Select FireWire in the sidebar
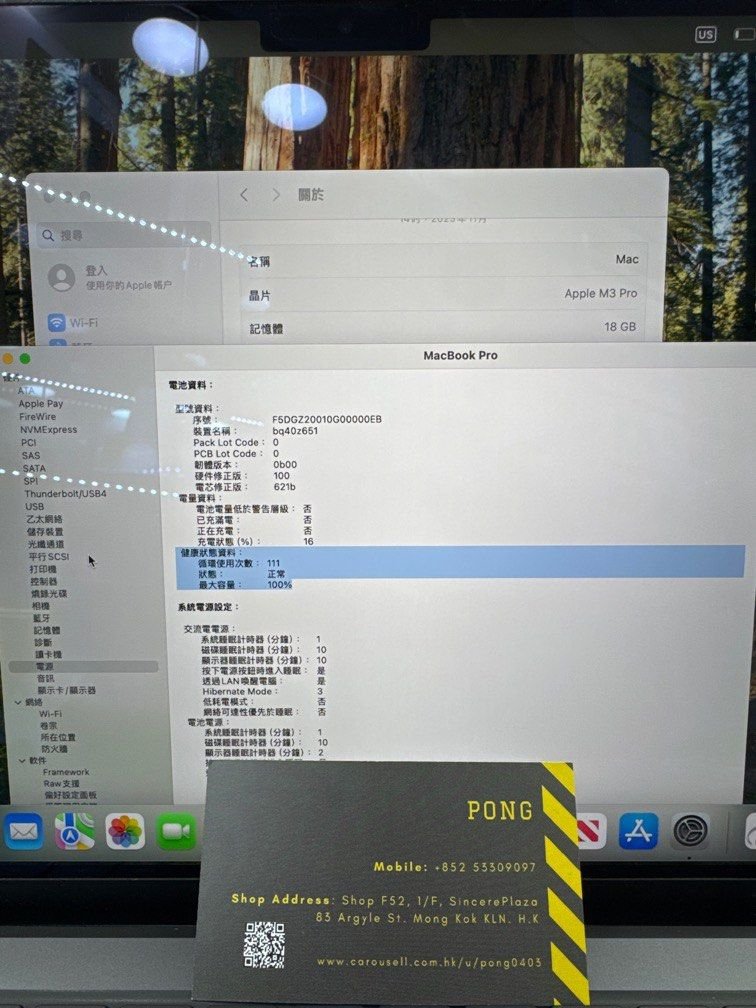The width and height of the screenshot is (756, 1008). 37,417
